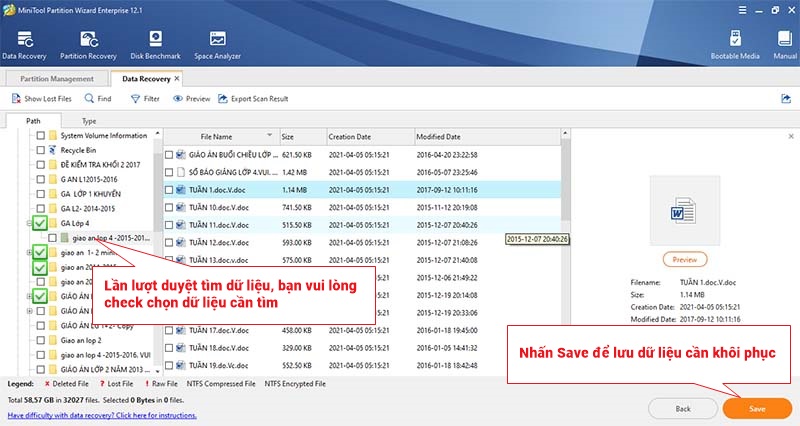Click folder icon of System Volume Information
800x426 pixels.
click(53, 136)
